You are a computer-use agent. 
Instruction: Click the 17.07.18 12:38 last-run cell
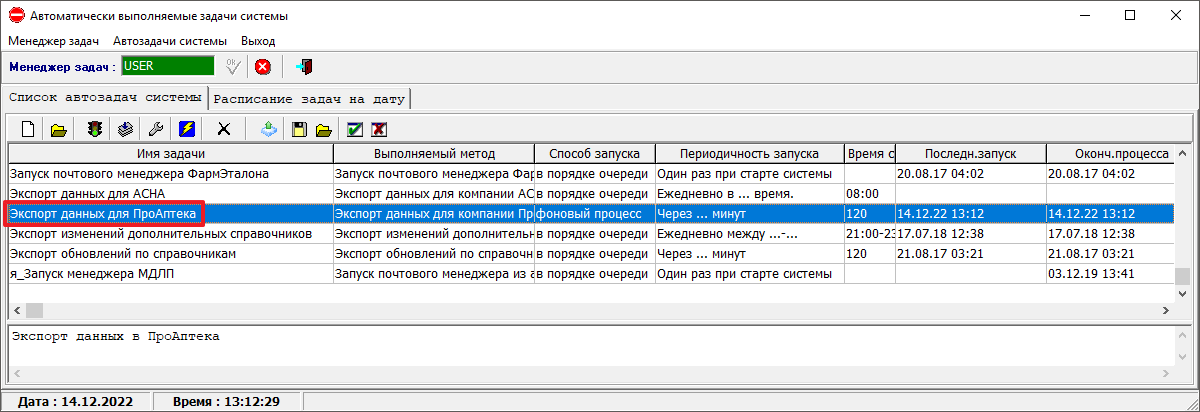970,233
